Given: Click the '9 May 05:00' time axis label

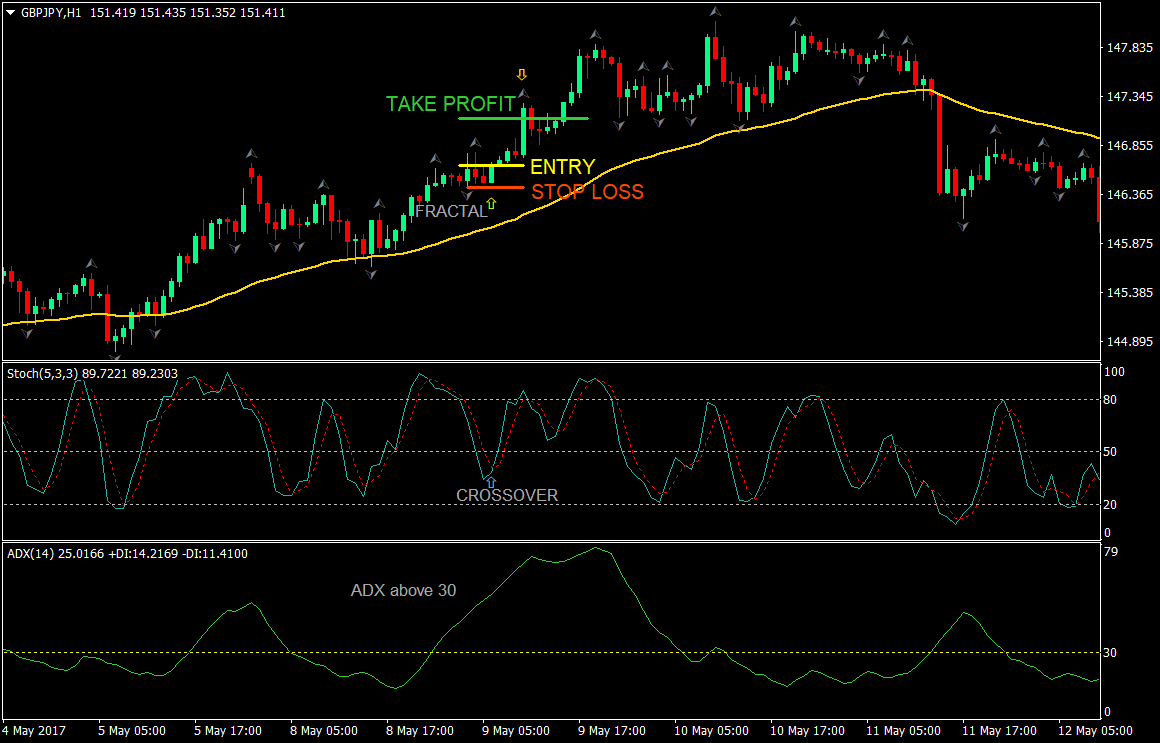Looking at the screenshot, I should pyautogui.click(x=516, y=730).
